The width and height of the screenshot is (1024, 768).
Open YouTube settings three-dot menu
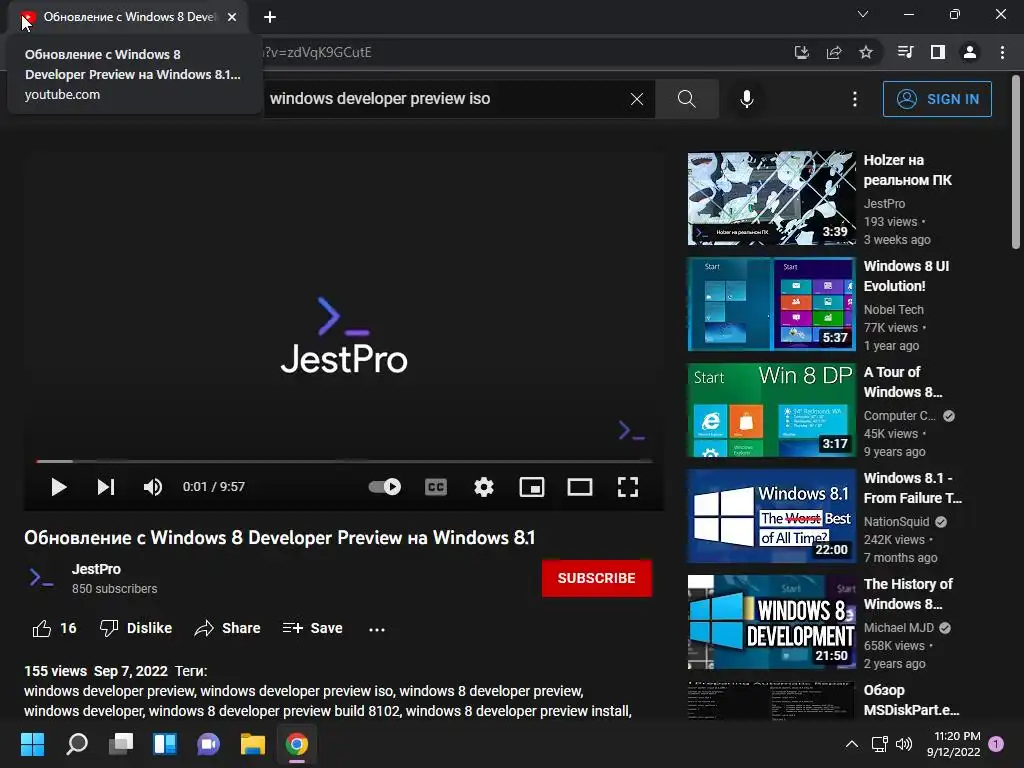[x=854, y=99]
